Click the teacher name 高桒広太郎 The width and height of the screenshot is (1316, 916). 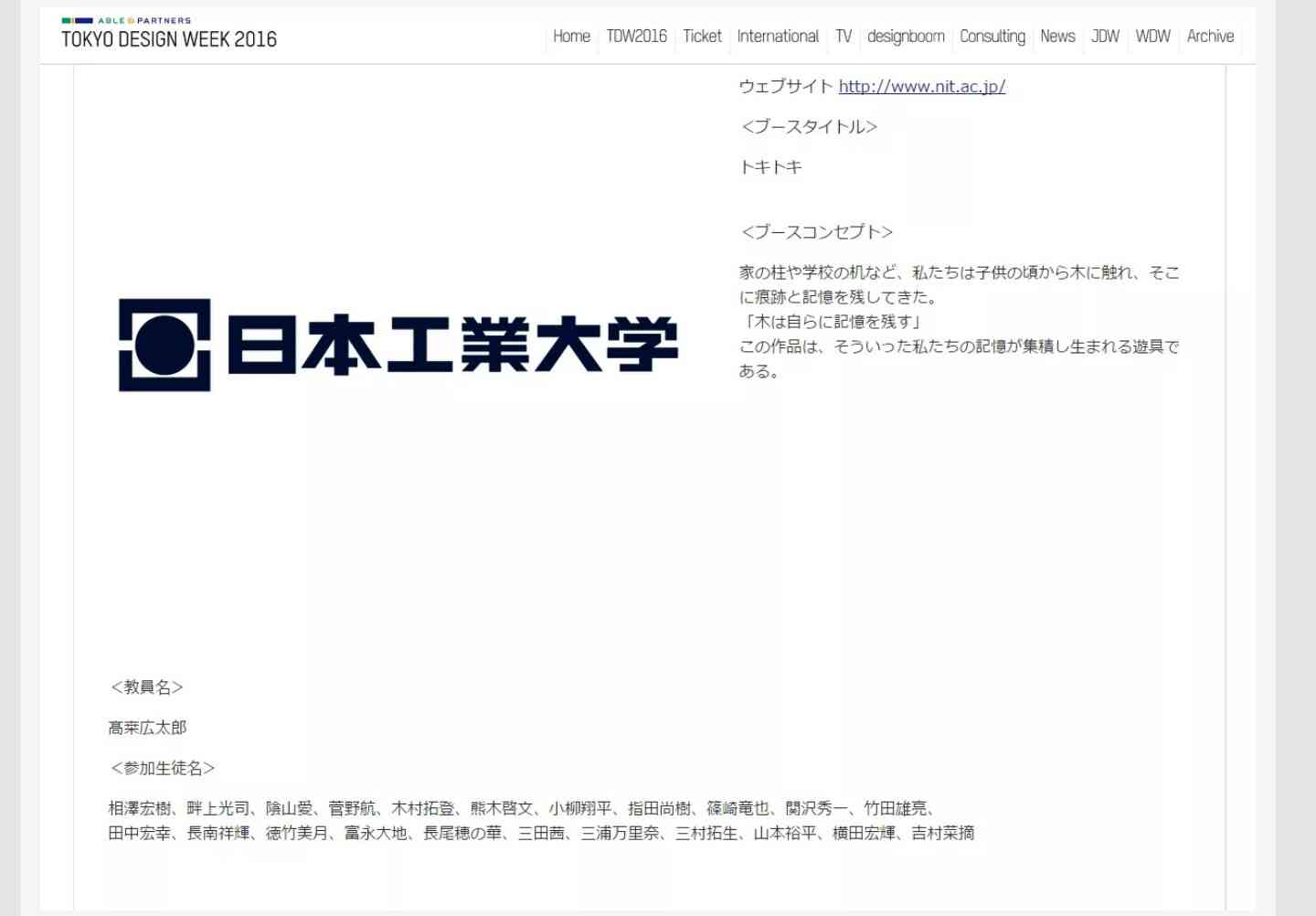pyautogui.click(x=147, y=728)
